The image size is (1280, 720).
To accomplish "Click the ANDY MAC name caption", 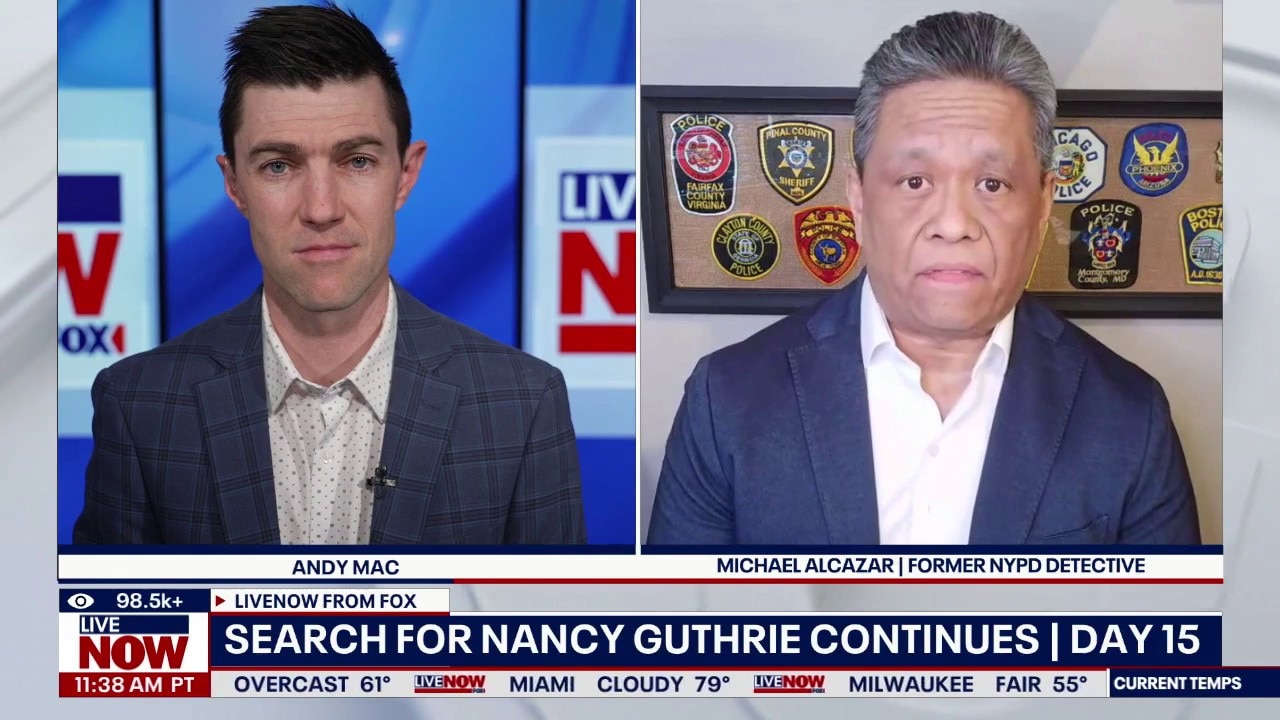I will pos(345,567).
